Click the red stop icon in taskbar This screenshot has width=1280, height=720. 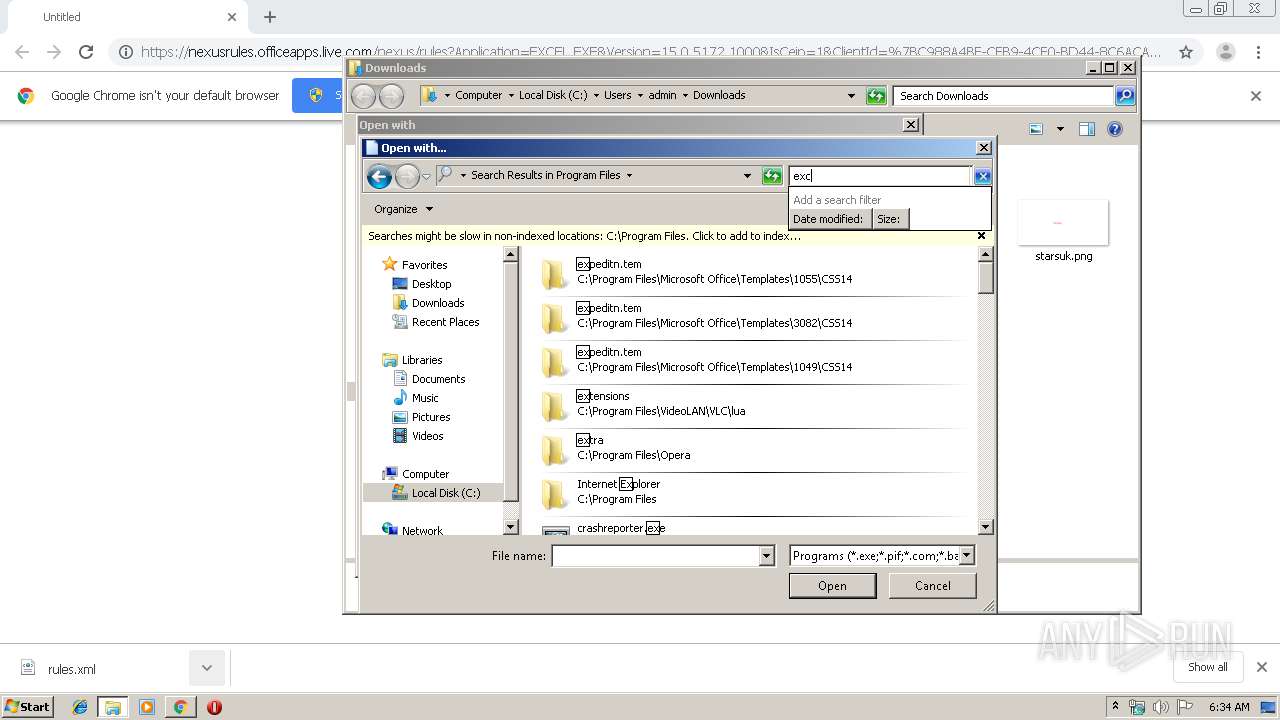214,707
